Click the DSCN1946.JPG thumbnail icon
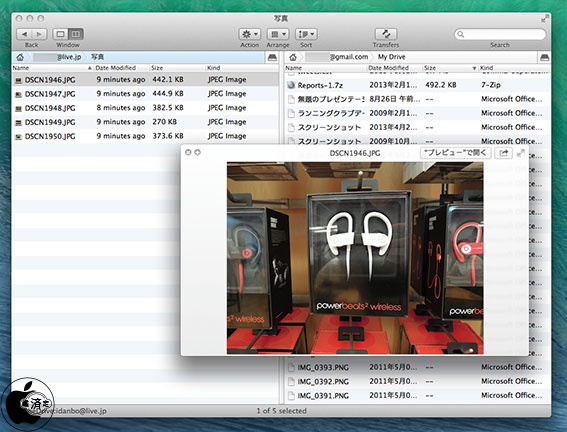 click(x=18, y=80)
